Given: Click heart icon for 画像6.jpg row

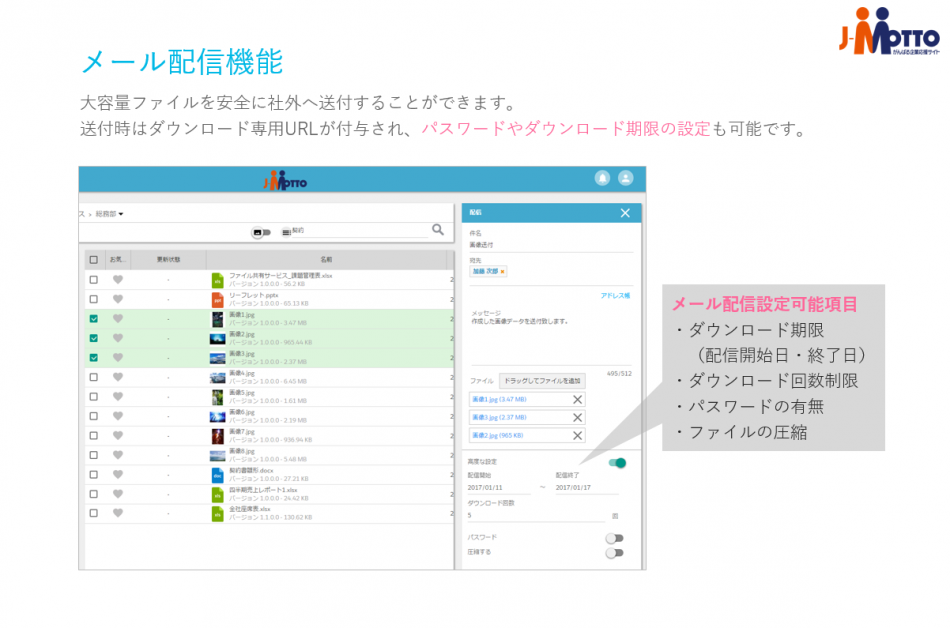Looking at the screenshot, I should (118, 416).
